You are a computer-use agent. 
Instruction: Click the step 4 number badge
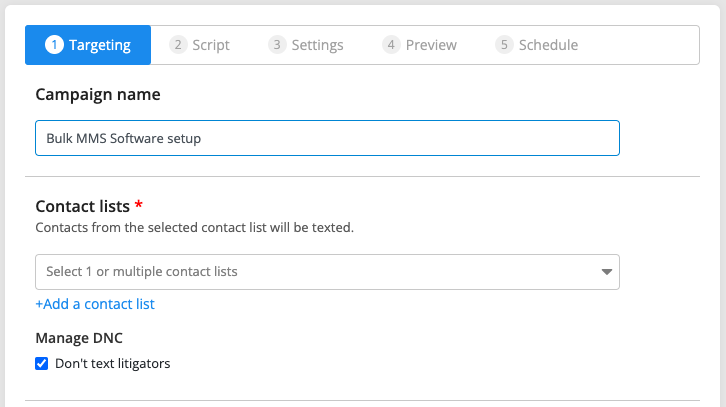pyautogui.click(x=391, y=45)
